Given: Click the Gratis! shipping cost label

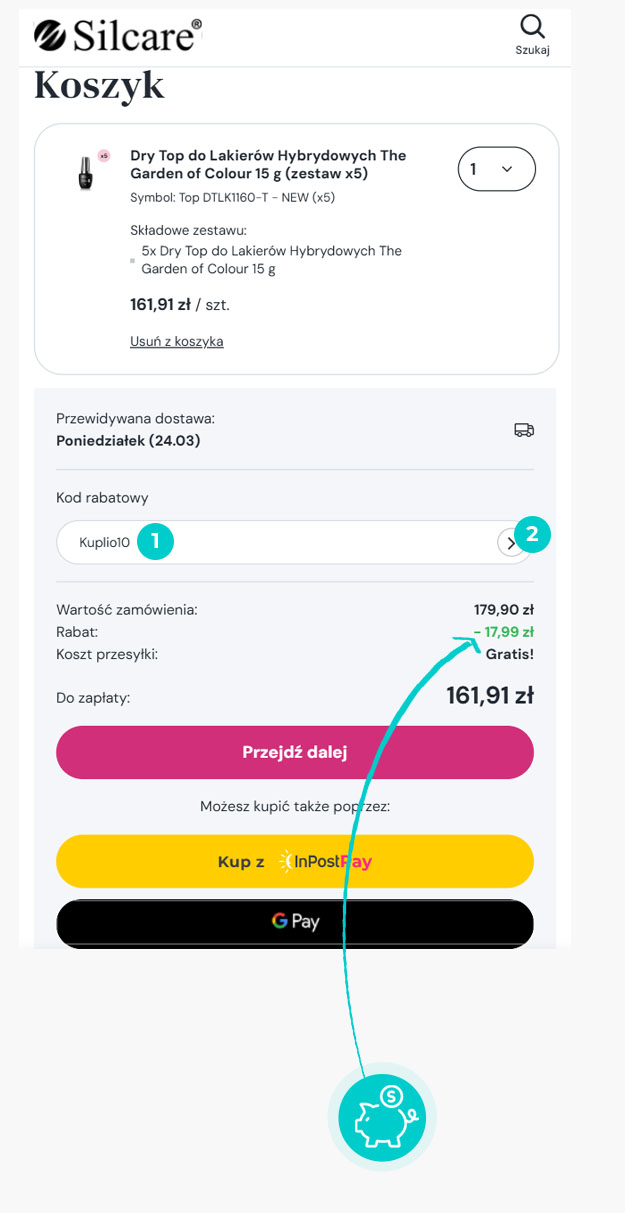Looking at the screenshot, I should click(x=510, y=654).
